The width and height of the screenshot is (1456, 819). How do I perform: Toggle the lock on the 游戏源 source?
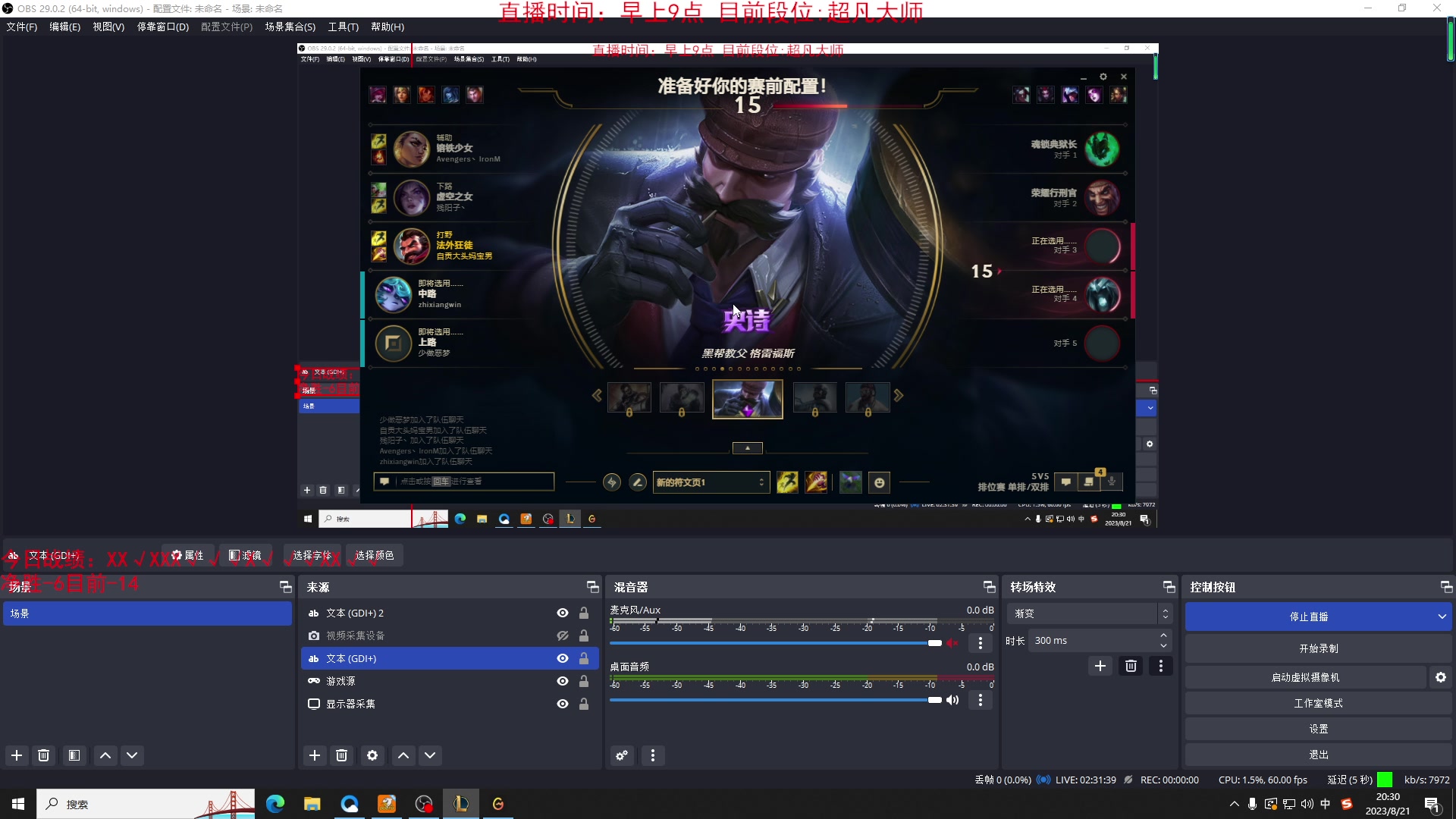(x=584, y=681)
